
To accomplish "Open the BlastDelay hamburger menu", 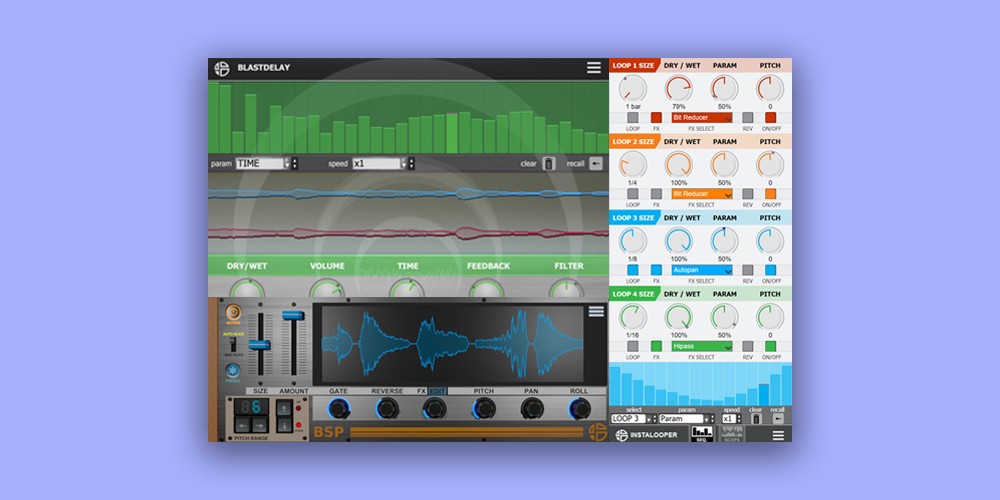I will point(594,68).
